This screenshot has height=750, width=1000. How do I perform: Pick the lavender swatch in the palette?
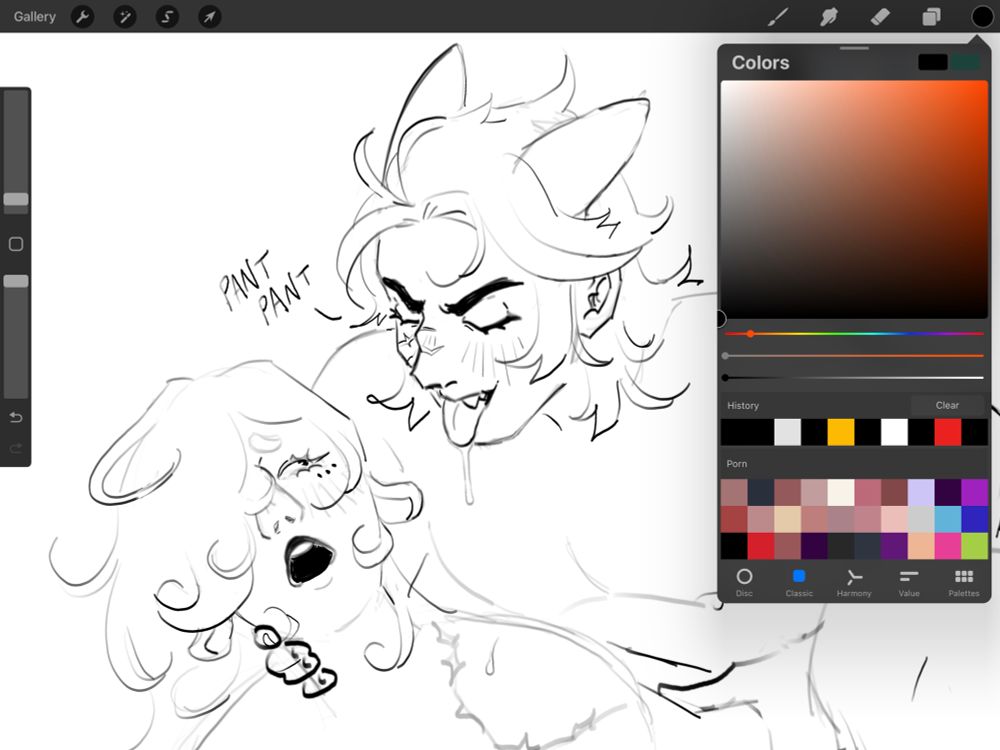tap(921, 492)
